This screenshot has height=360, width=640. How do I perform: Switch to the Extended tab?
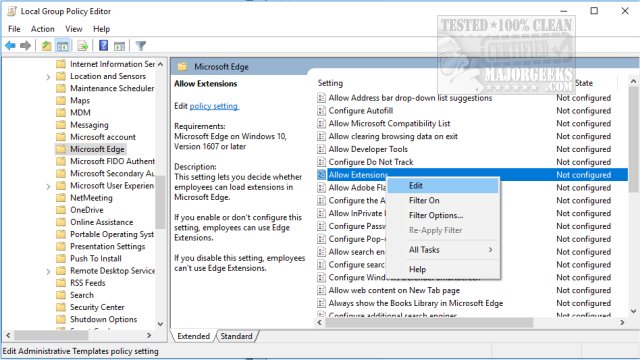(193, 336)
